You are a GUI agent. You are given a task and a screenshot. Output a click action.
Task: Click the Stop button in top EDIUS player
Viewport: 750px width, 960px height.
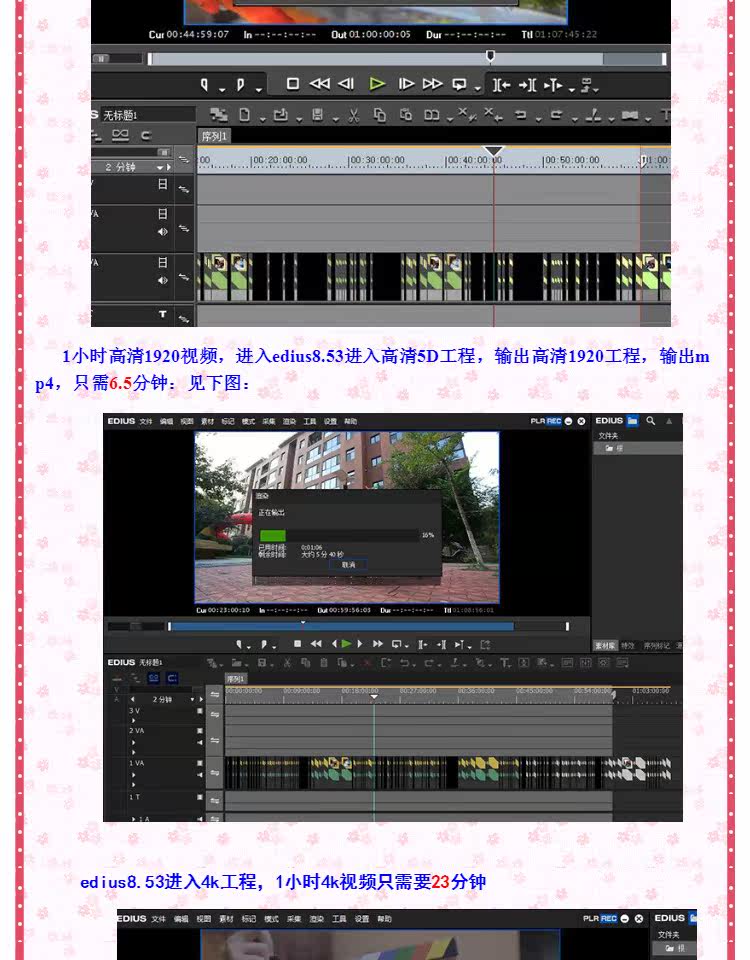293,84
